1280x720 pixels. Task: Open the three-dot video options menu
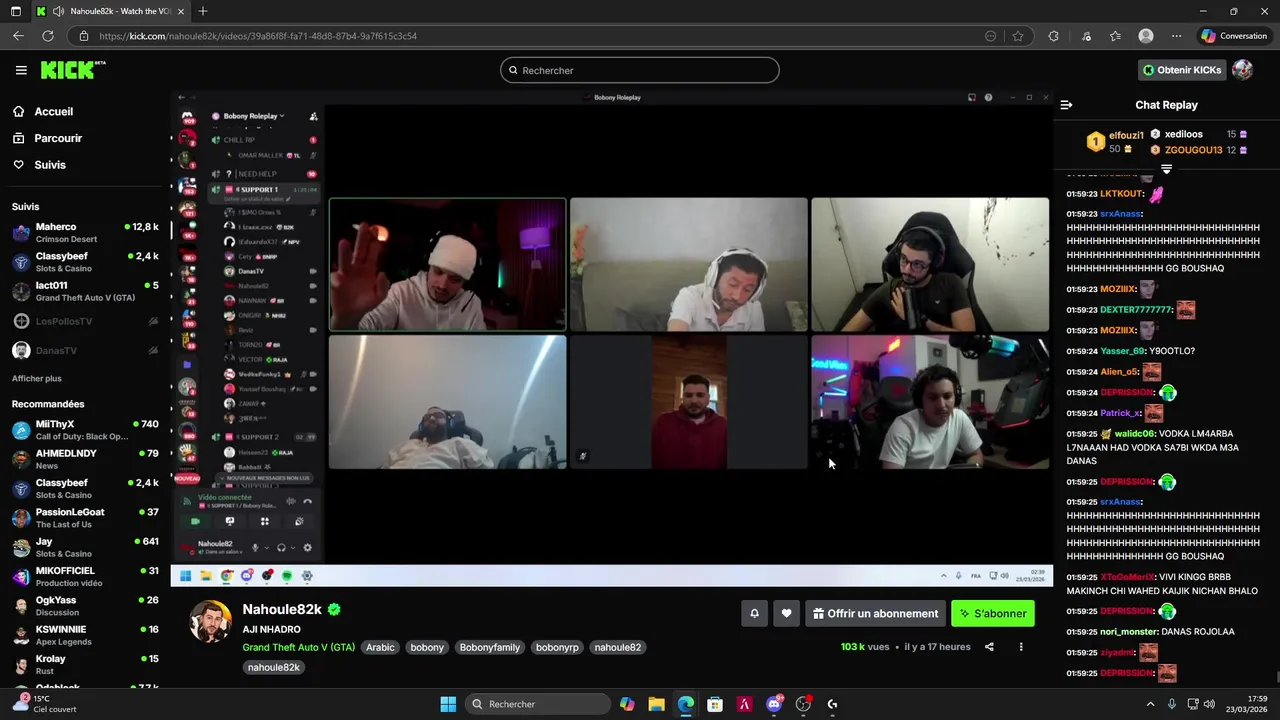point(1021,647)
